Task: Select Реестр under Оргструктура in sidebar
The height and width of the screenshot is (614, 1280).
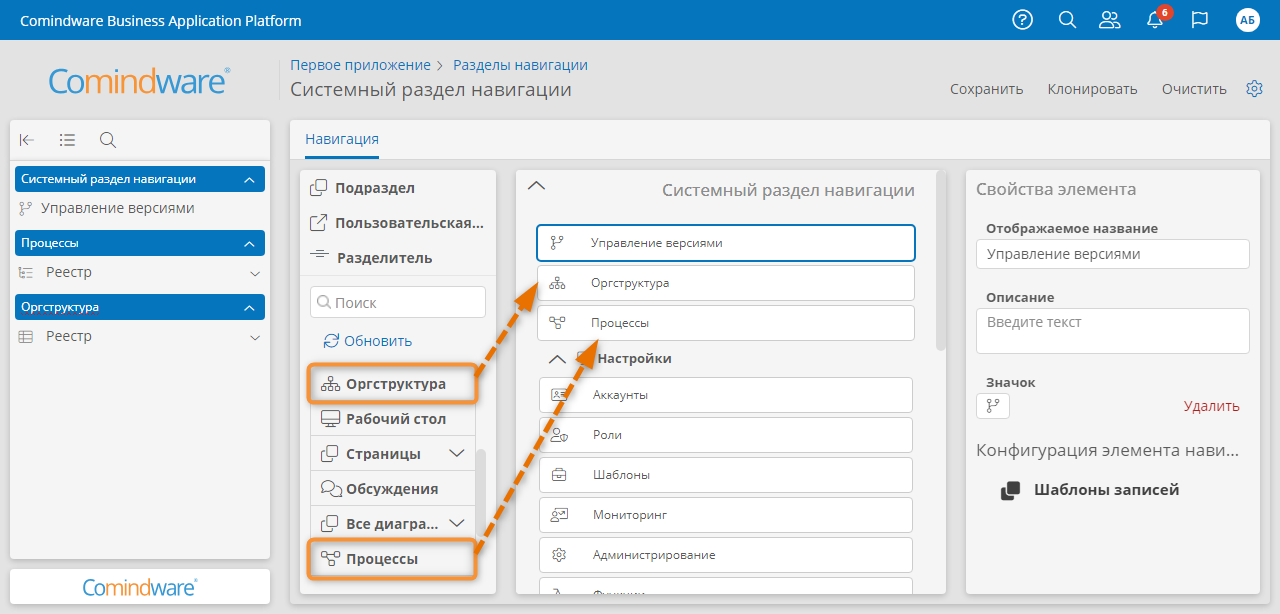Action: coord(69,336)
